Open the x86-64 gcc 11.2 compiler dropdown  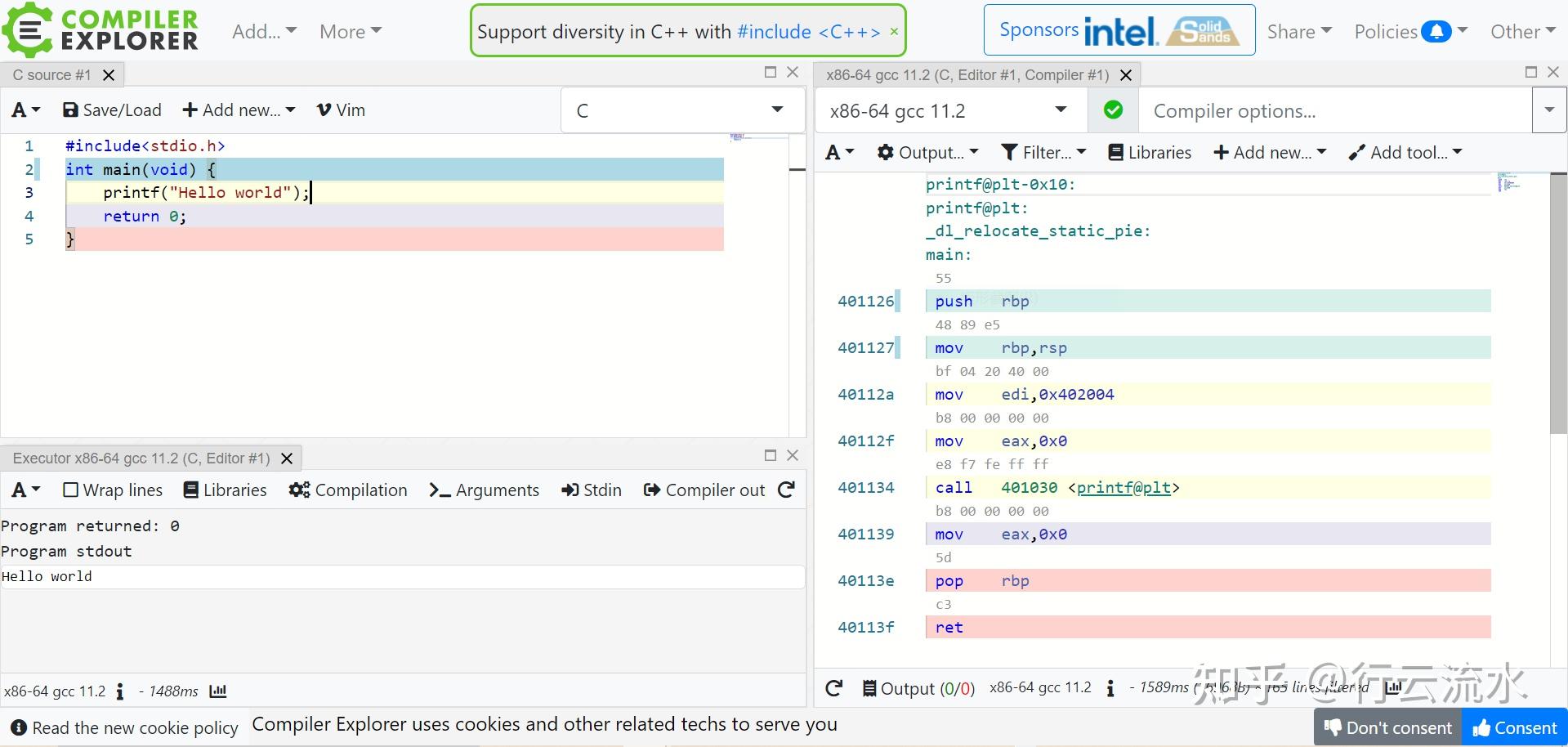pyautogui.click(x=949, y=110)
